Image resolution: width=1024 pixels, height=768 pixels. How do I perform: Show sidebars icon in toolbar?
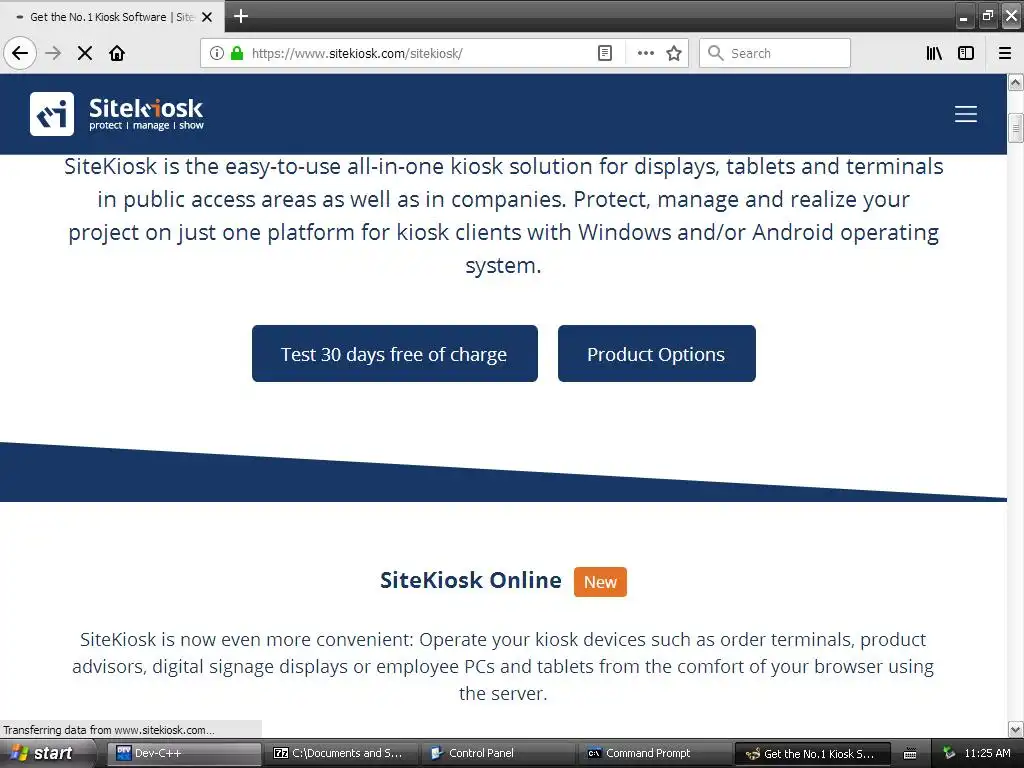966,53
